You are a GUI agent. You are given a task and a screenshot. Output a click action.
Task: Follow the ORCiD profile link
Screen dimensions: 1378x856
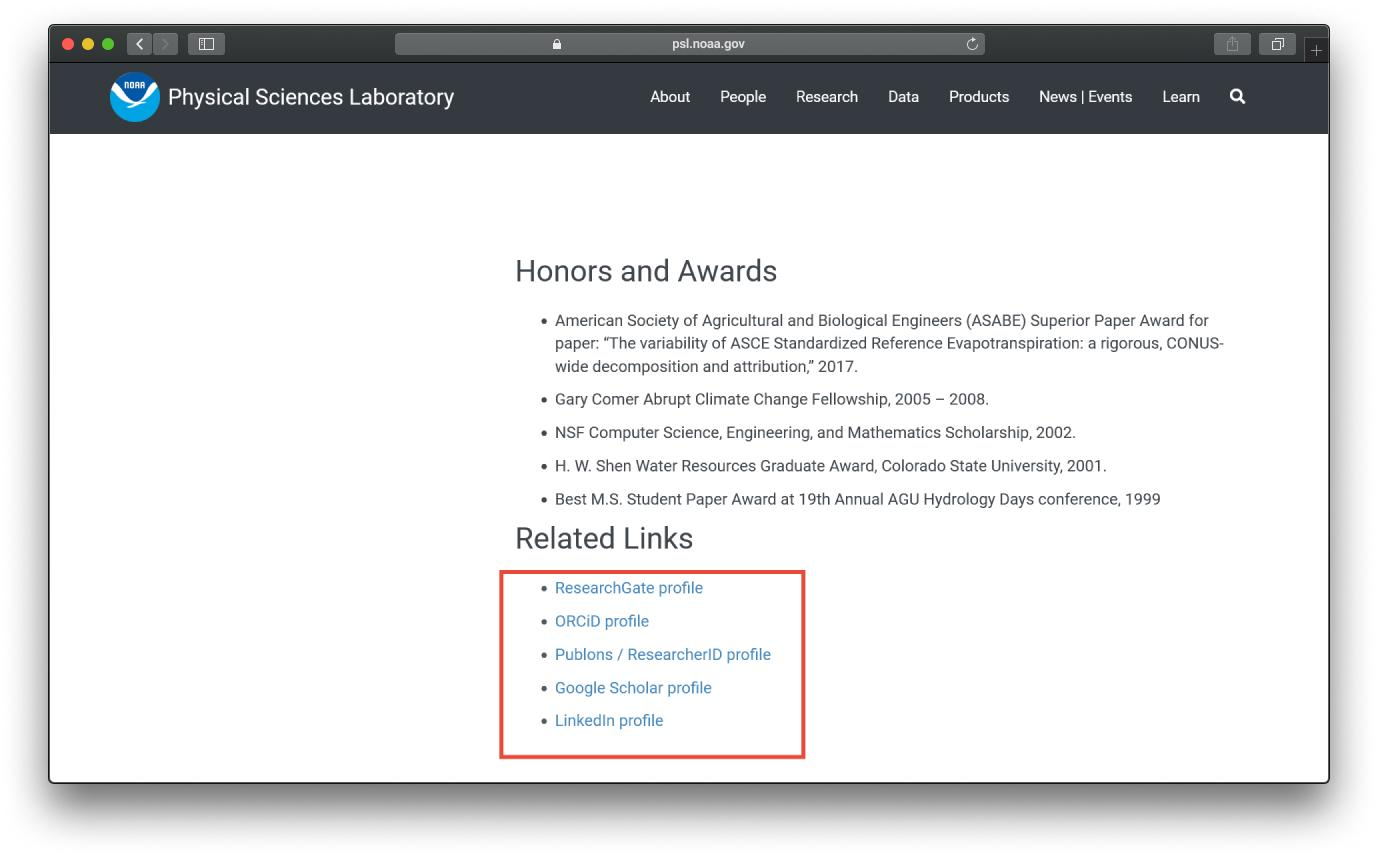(602, 621)
